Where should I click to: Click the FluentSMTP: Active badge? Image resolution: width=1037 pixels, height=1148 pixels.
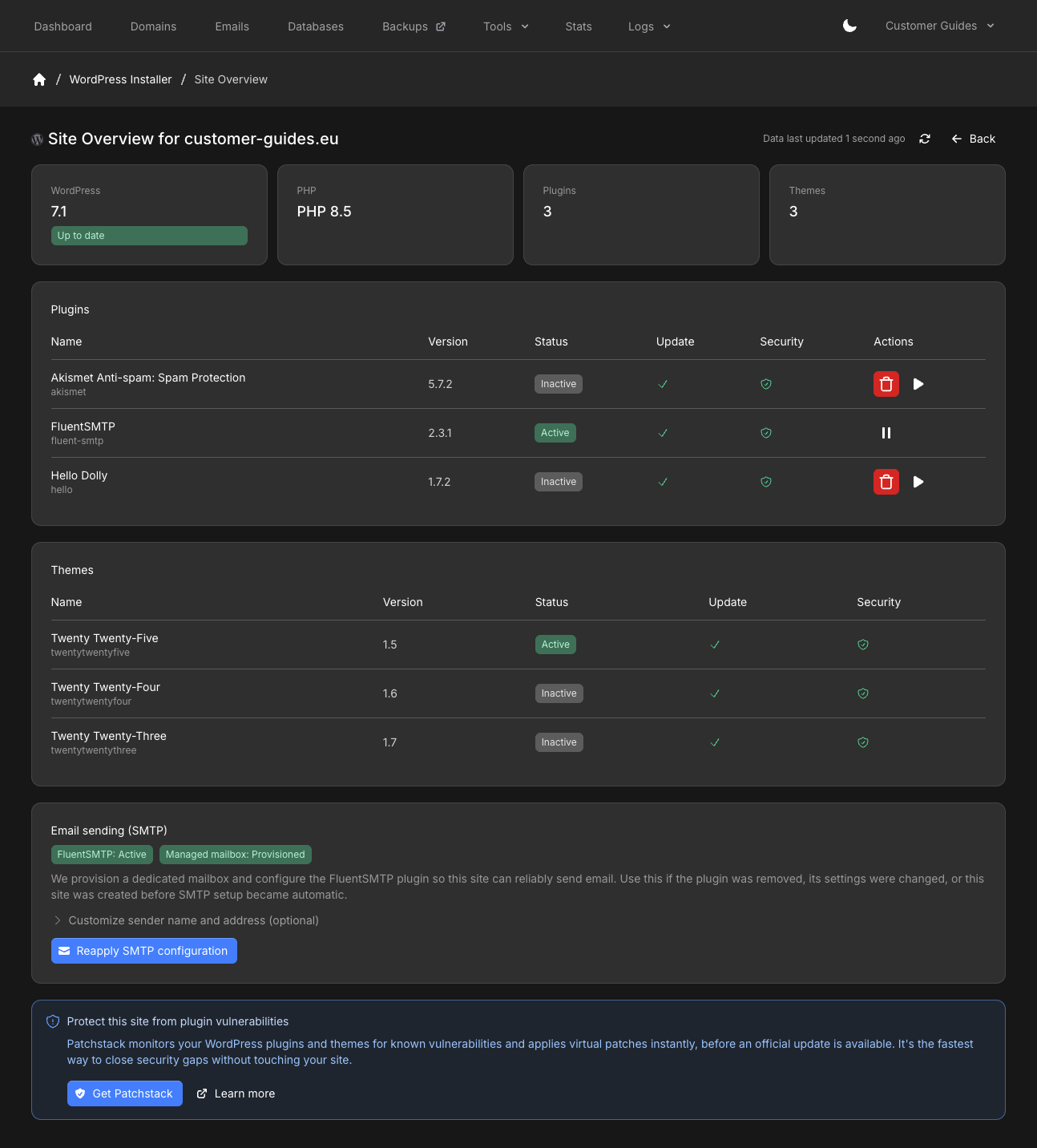pos(102,855)
